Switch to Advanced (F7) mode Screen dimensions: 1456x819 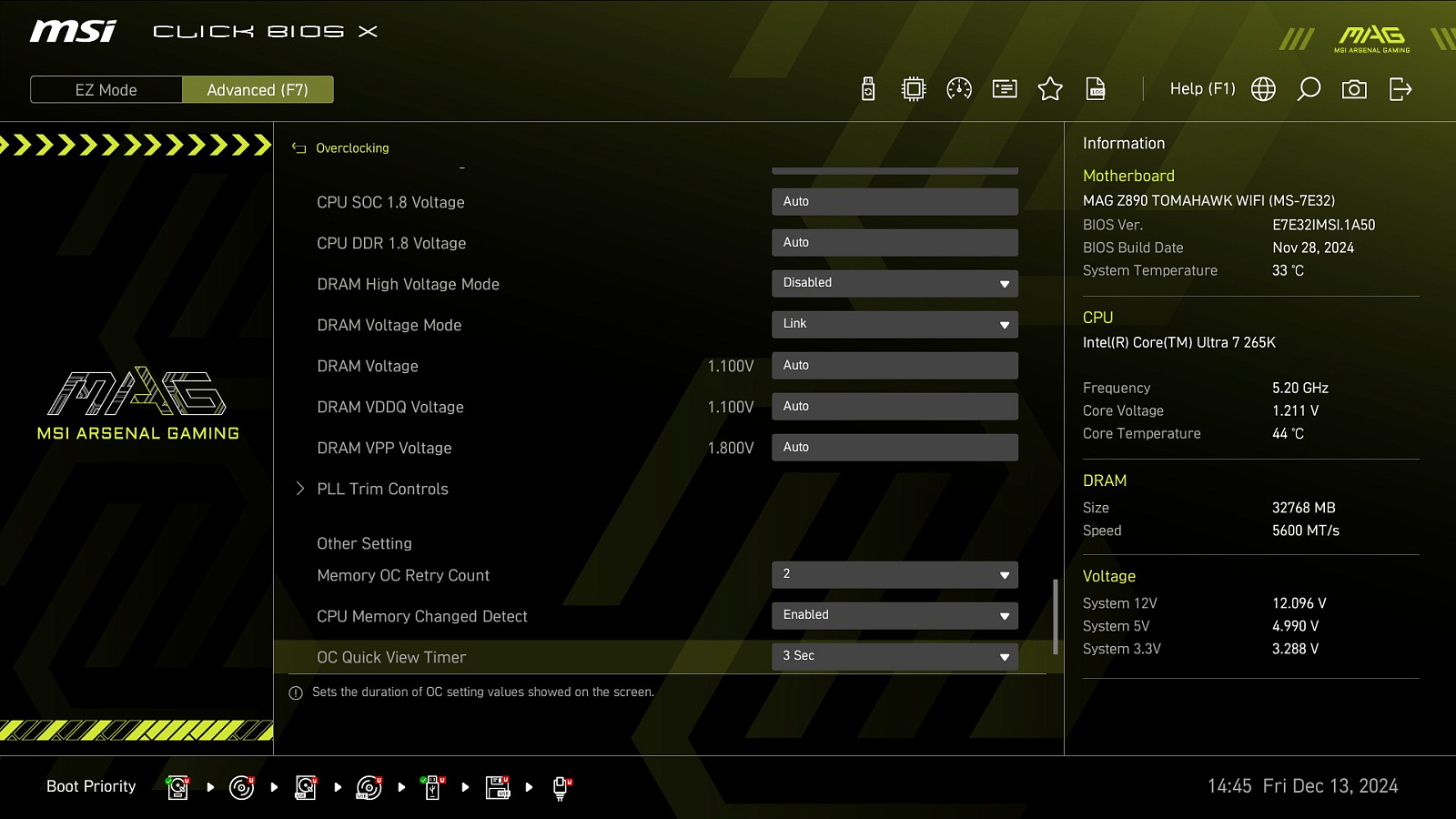coord(258,90)
